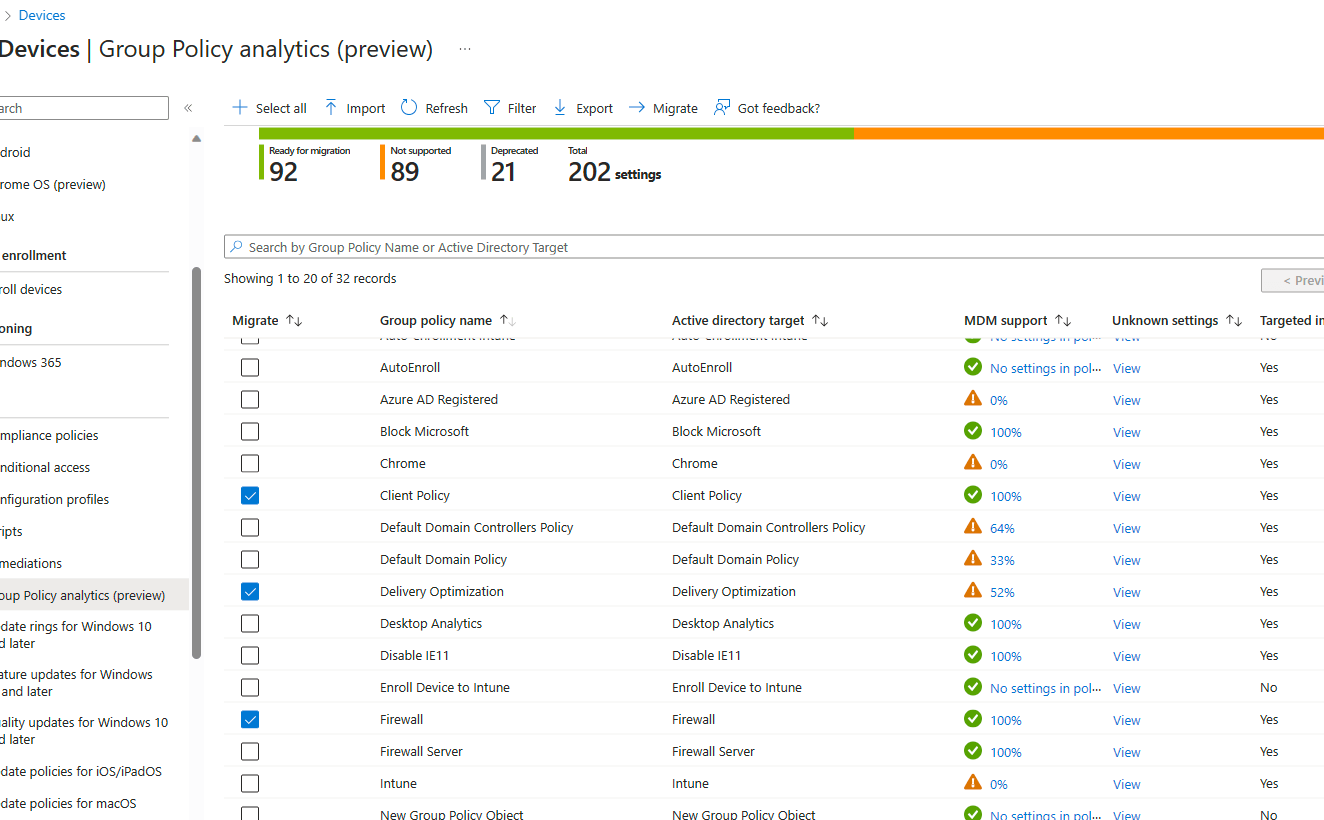Open the Filter options

510,107
